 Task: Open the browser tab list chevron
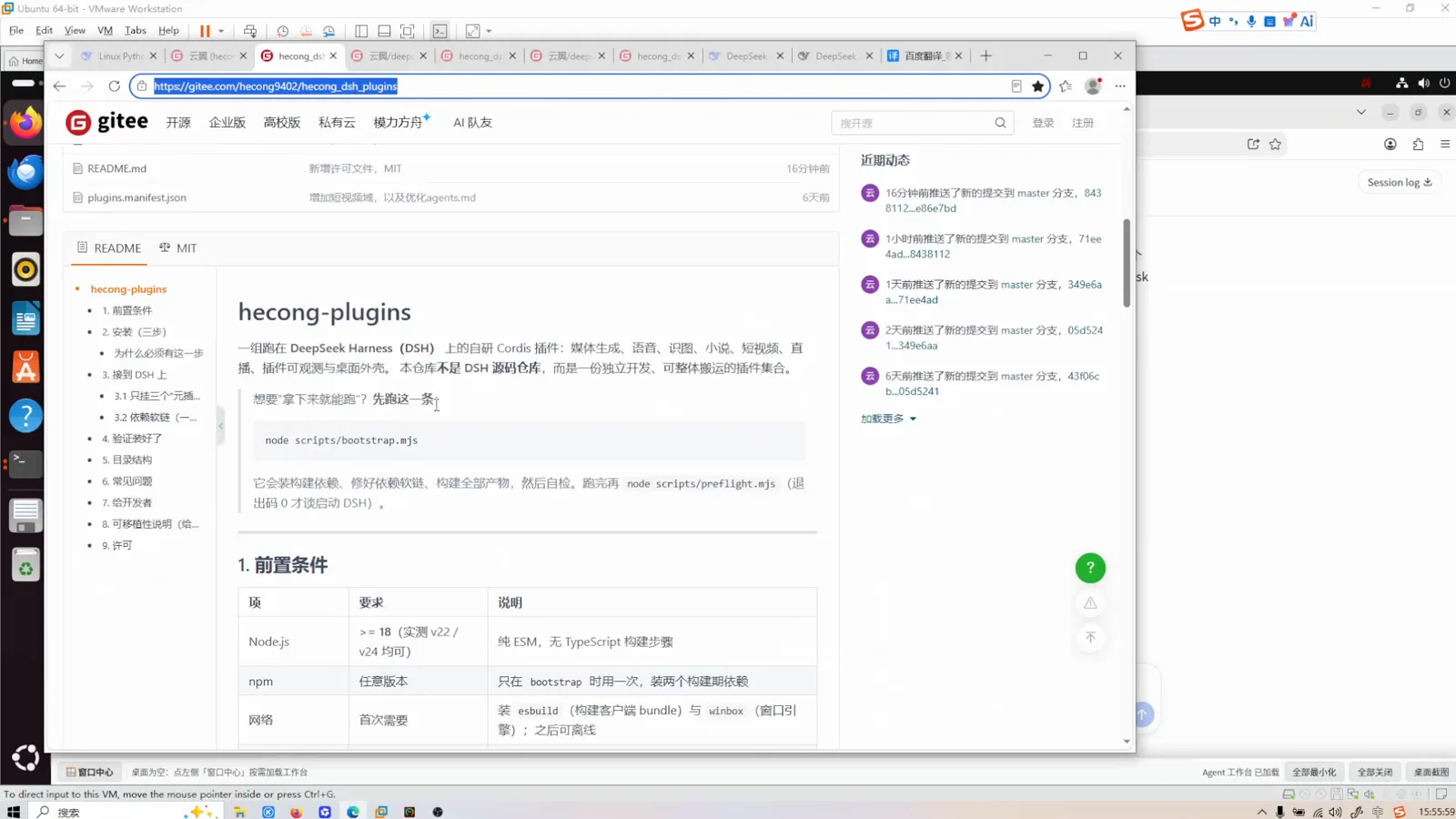tap(59, 56)
